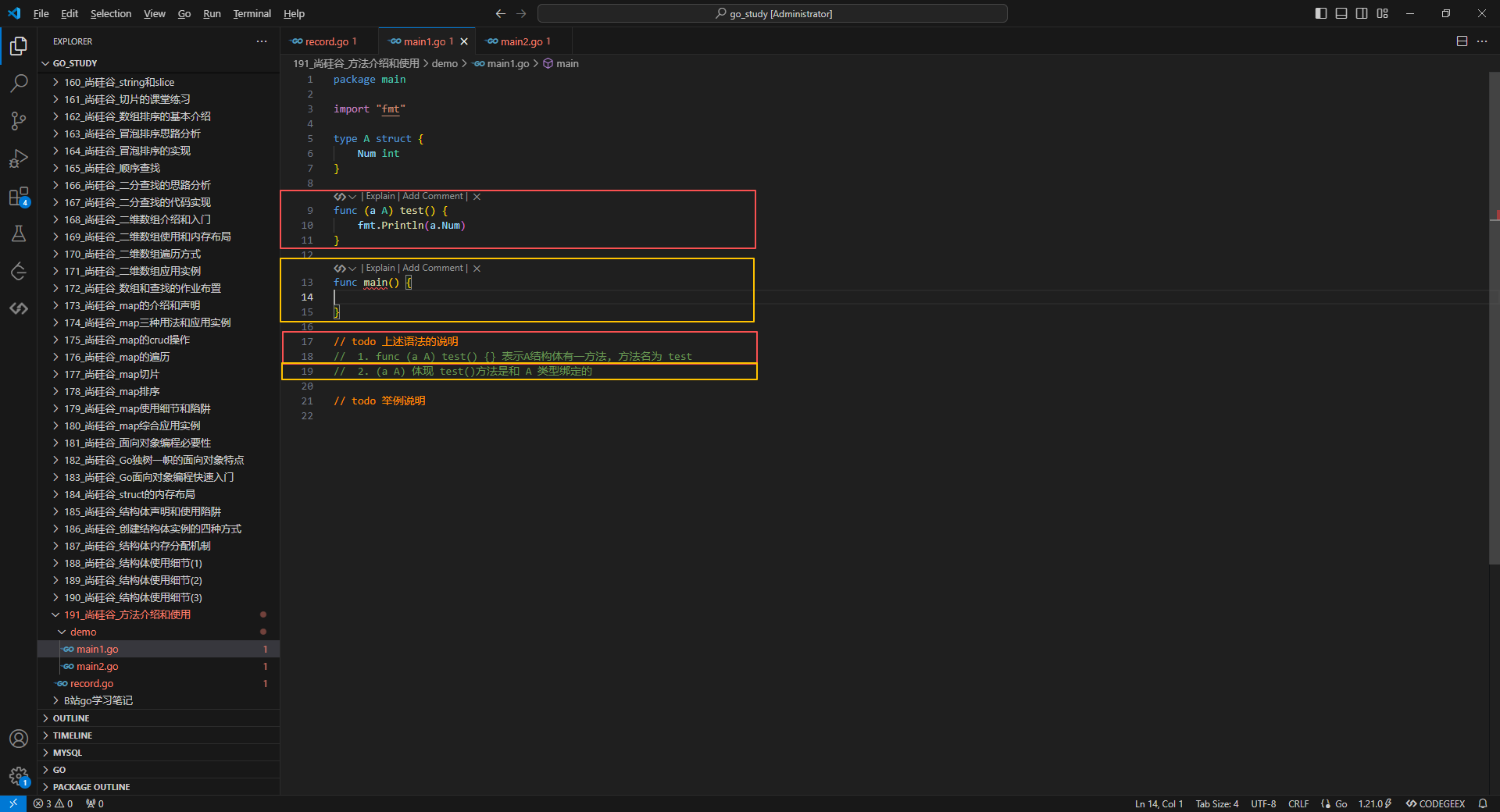Image resolution: width=1500 pixels, height=812 pixels.
Task: Open the Accounts menu
Action: [x=19, y=739]
